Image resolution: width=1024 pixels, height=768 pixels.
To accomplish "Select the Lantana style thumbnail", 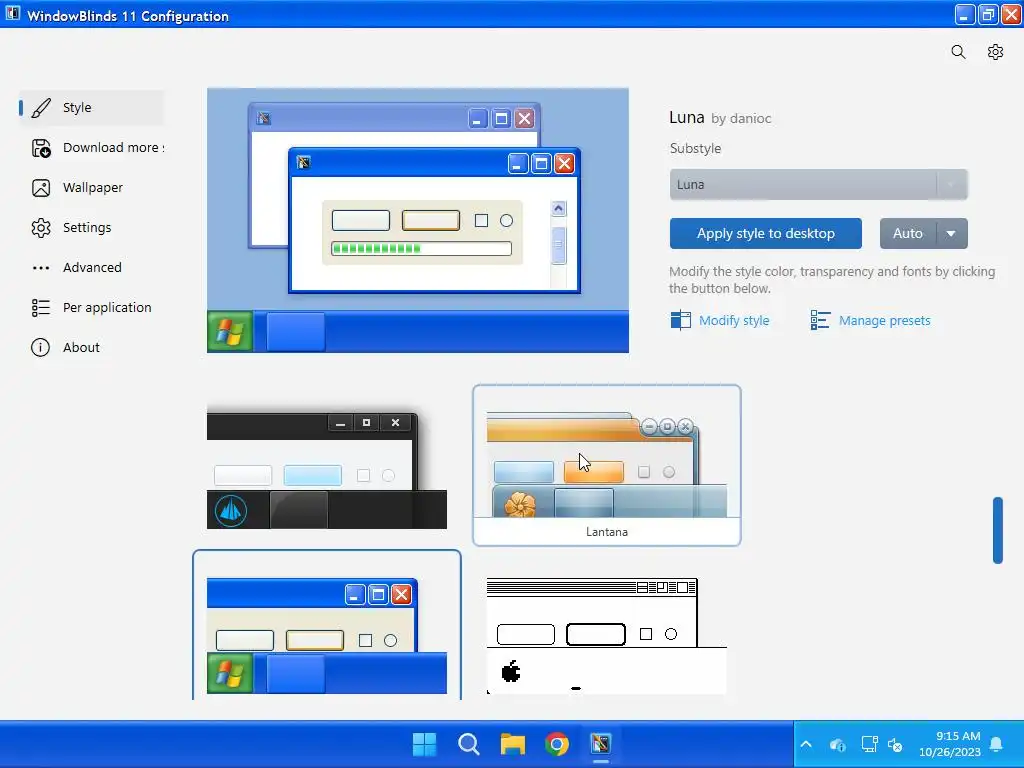I will point(607,465).
